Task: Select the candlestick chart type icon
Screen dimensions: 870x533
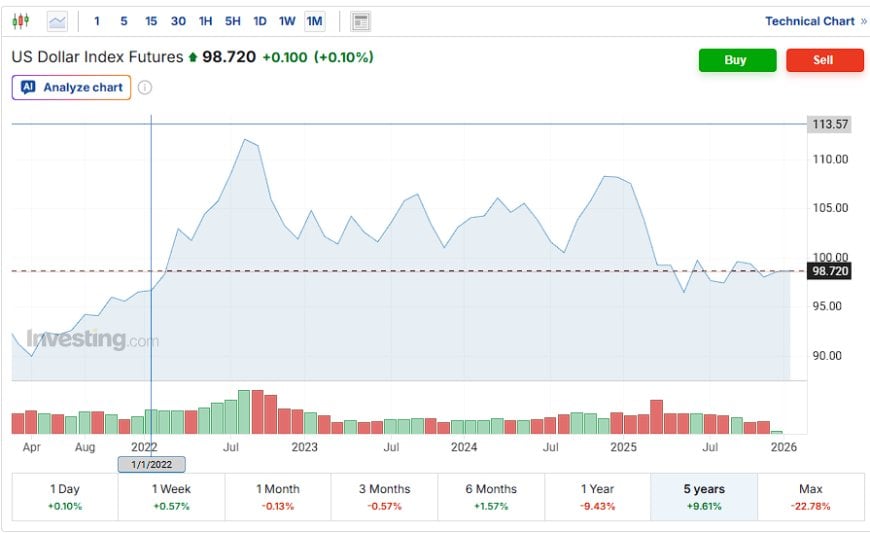Action: 21,22
